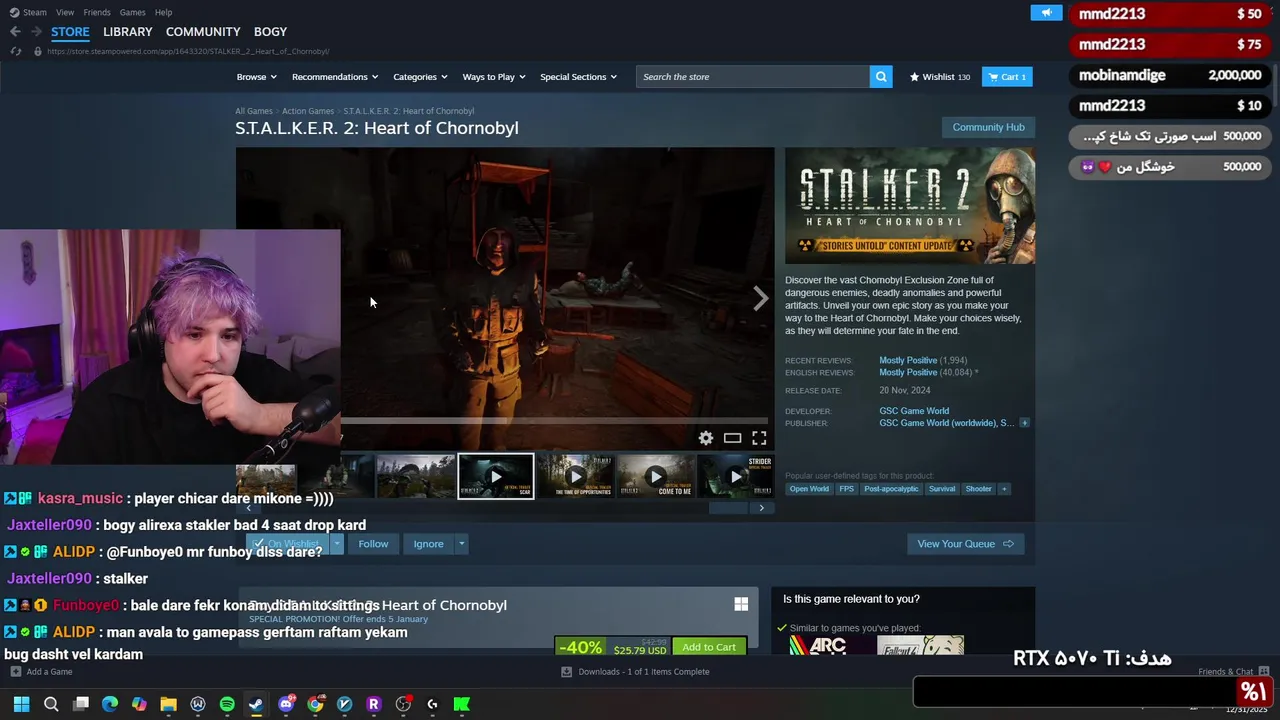Click inside the Search the store field
The height and width of the screenshot is (720, 1280).
point(752,77)
